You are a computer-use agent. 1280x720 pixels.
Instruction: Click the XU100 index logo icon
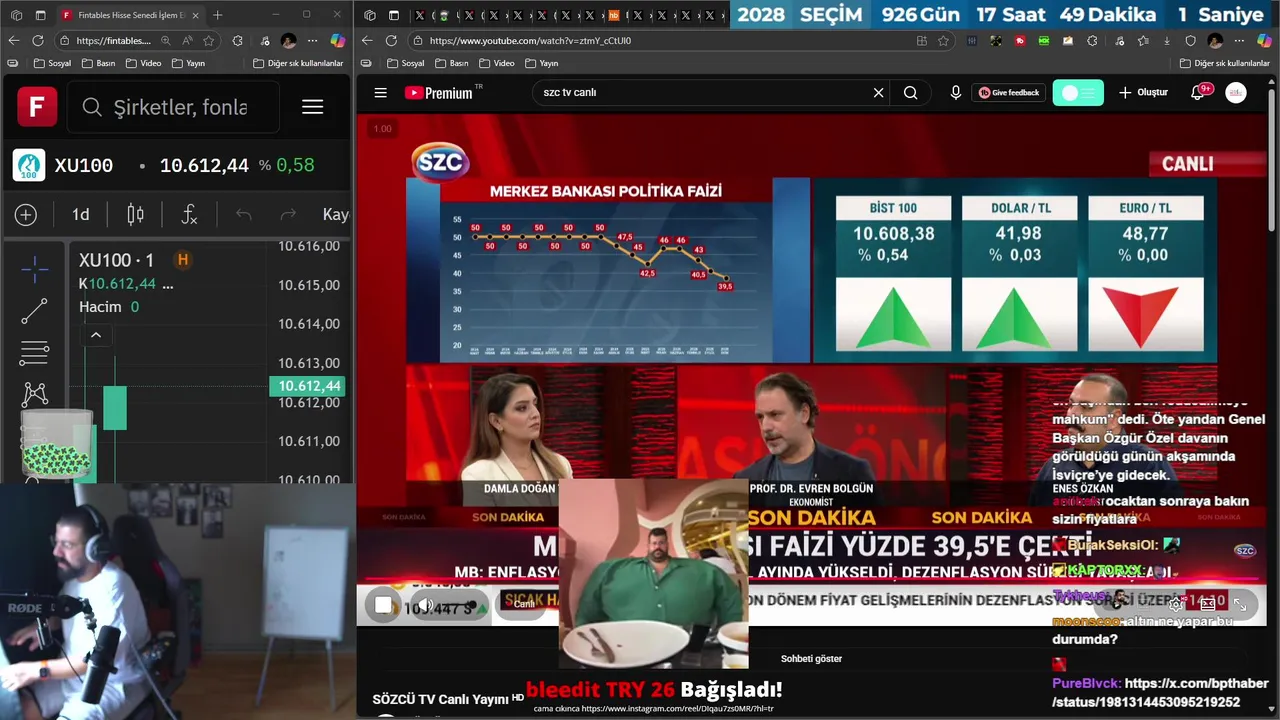29,165
